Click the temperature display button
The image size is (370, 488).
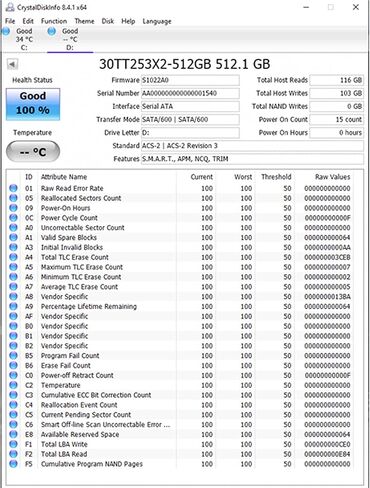[x=33, y=152]
